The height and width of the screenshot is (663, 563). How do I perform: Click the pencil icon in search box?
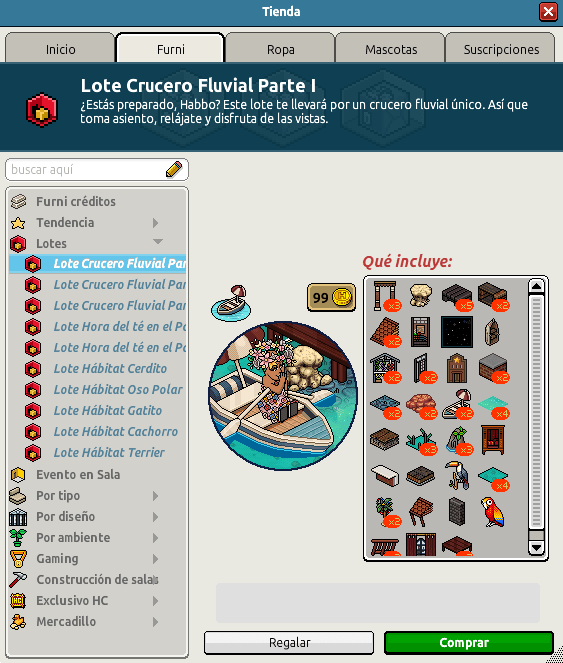pyautogui.click(x=174, y=170)
